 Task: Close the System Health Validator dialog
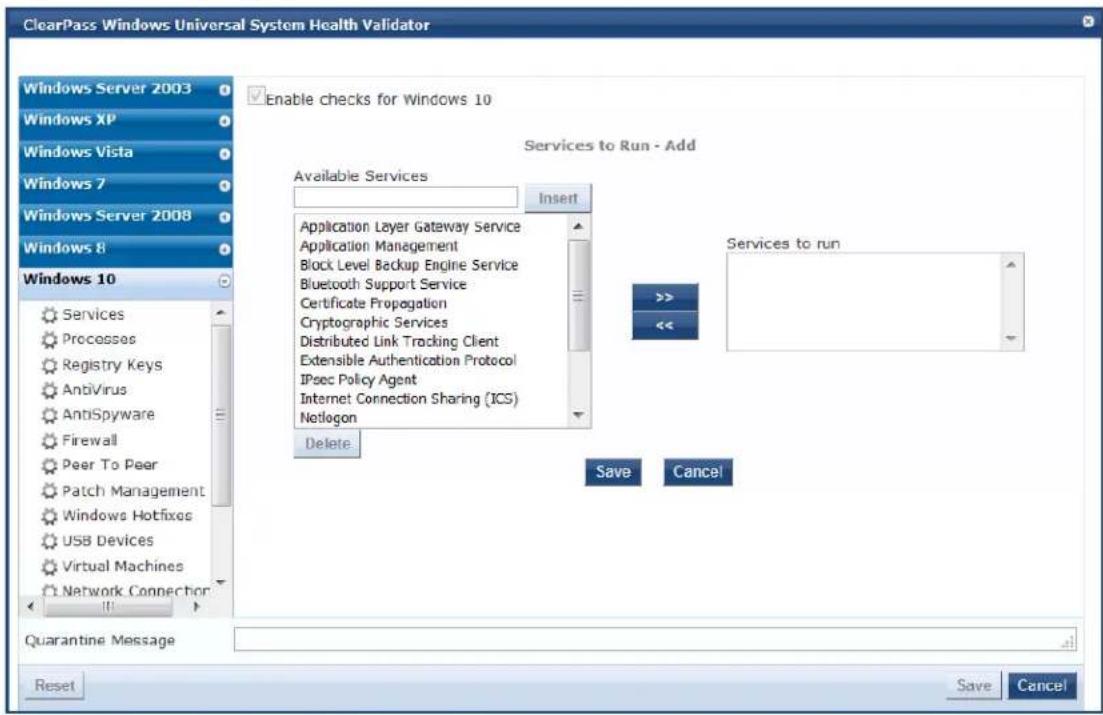(1088, 22)
